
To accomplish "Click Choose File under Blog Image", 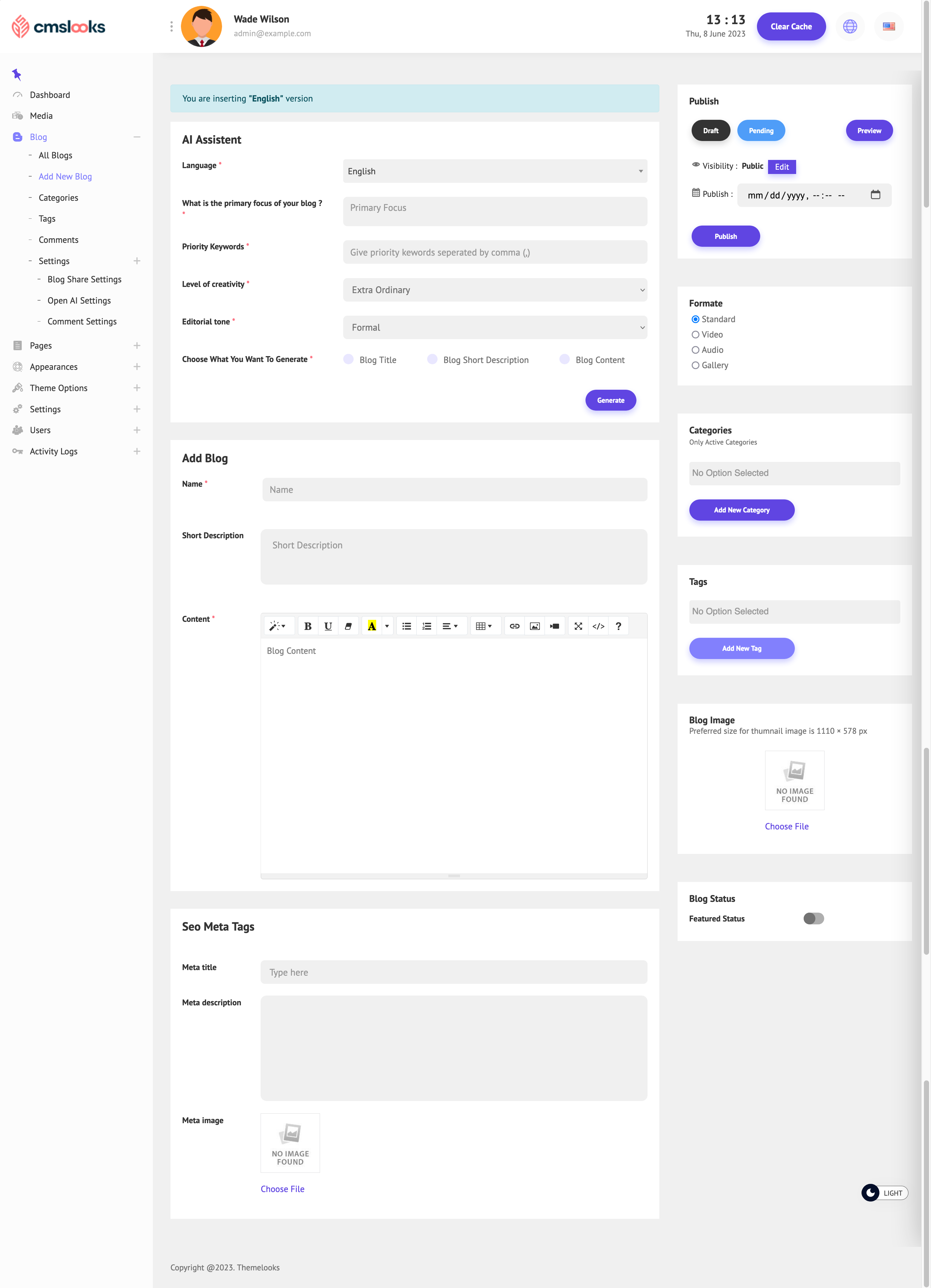I will 786,826.
